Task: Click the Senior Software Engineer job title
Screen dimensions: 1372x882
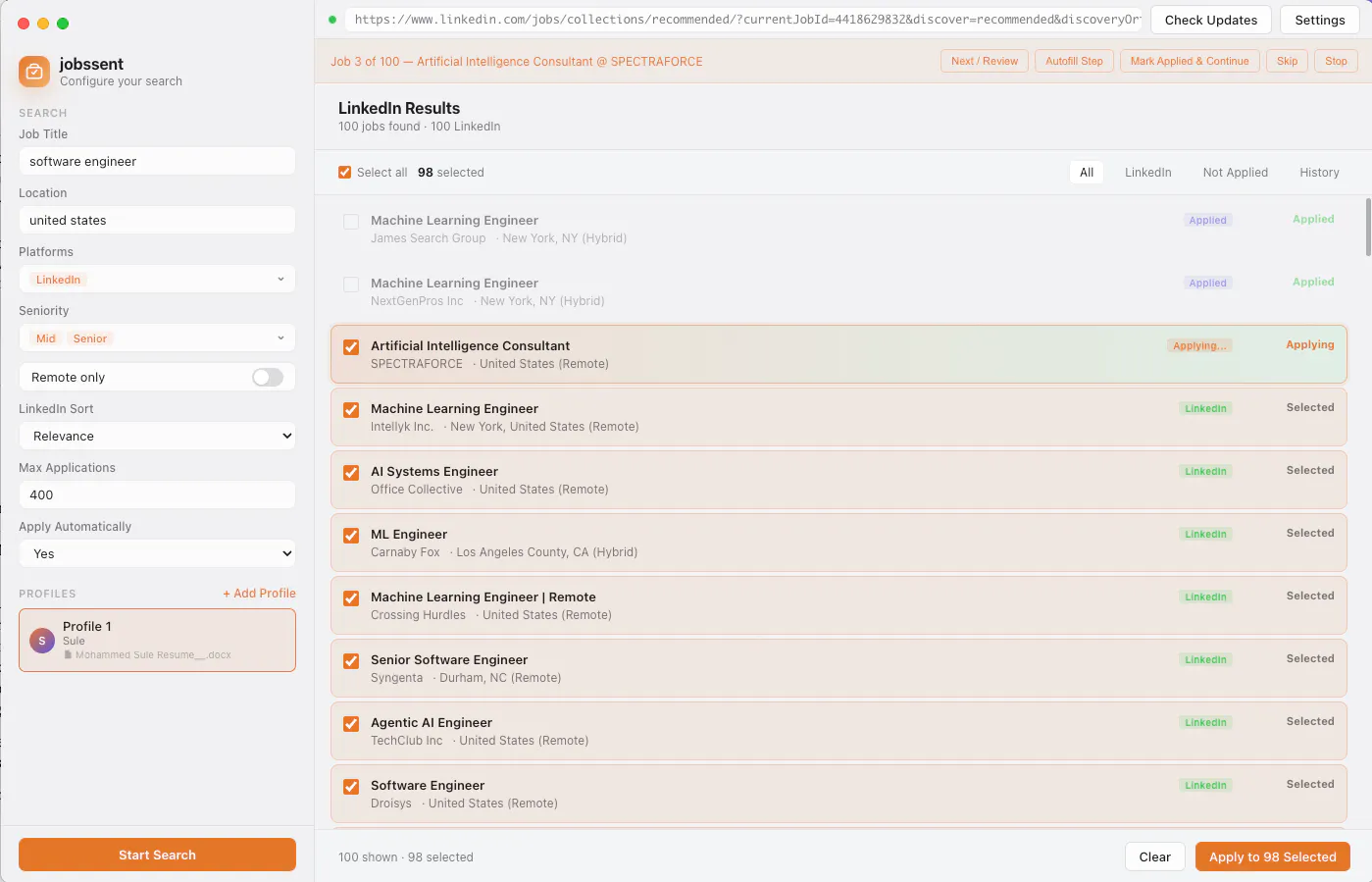Action: point(449,659)
